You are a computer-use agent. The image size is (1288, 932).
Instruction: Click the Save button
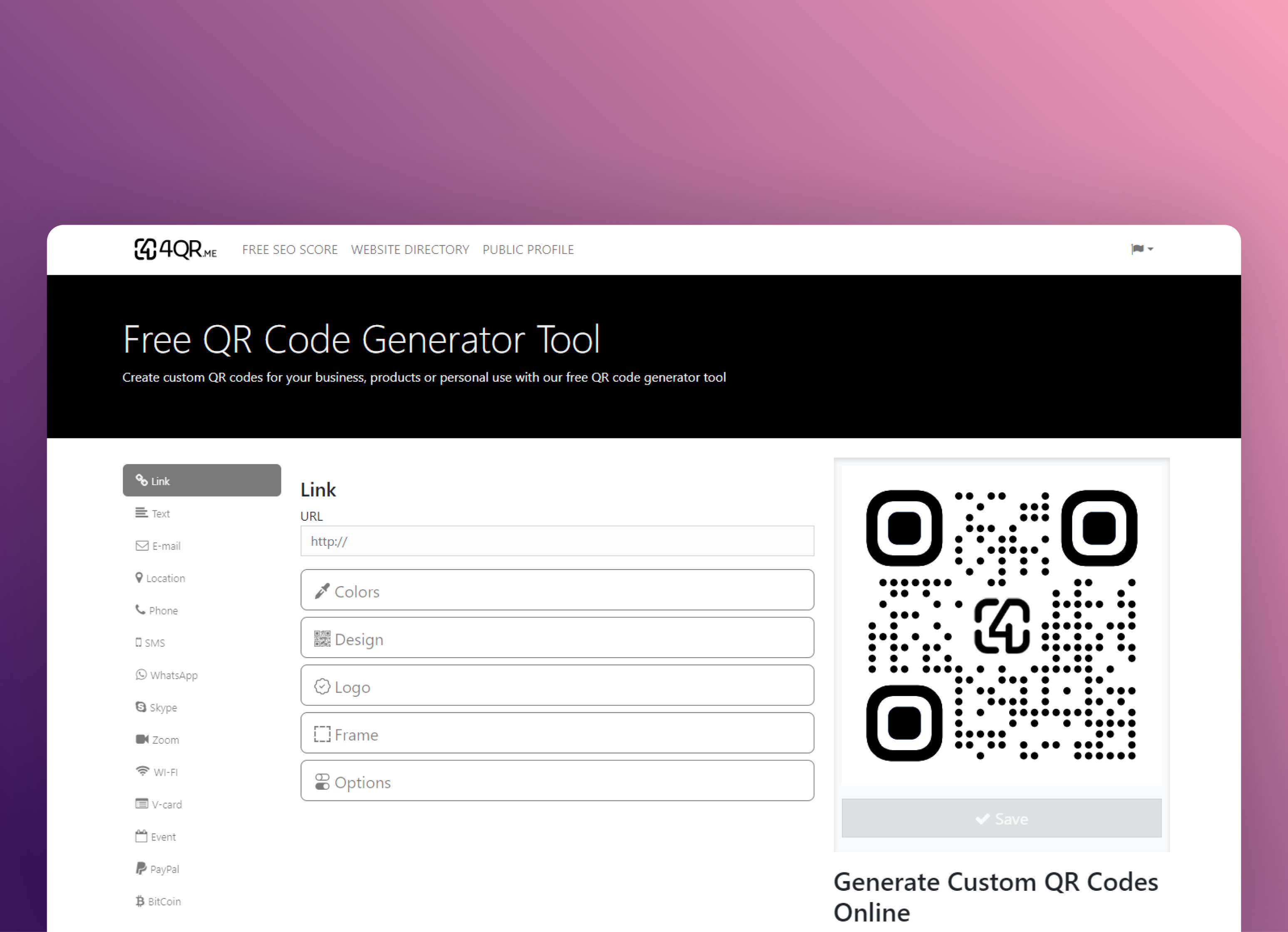(1001, 818)
